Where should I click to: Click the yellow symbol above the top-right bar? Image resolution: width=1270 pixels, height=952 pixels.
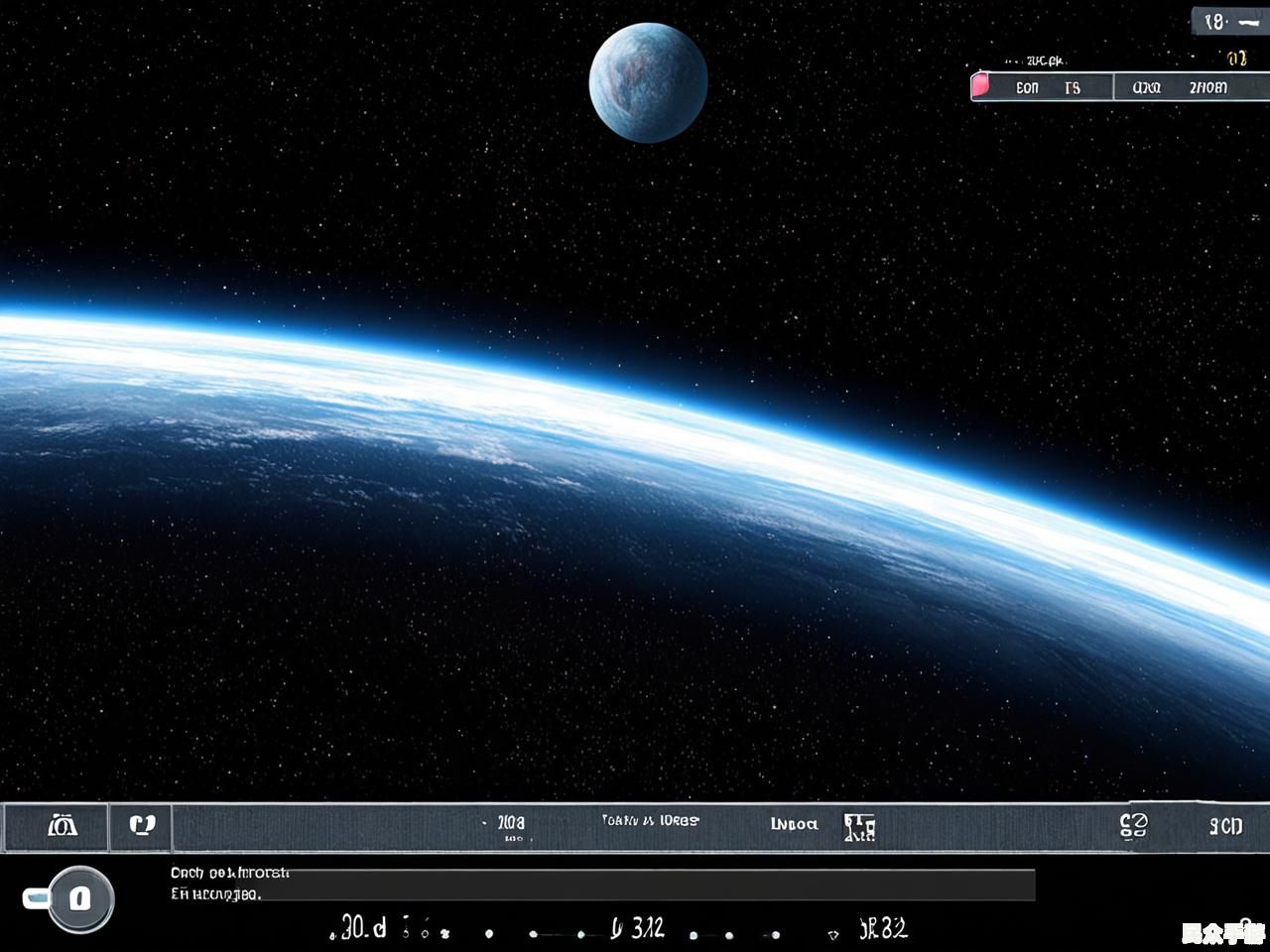pyautogui.click(x=1237, y=59)
